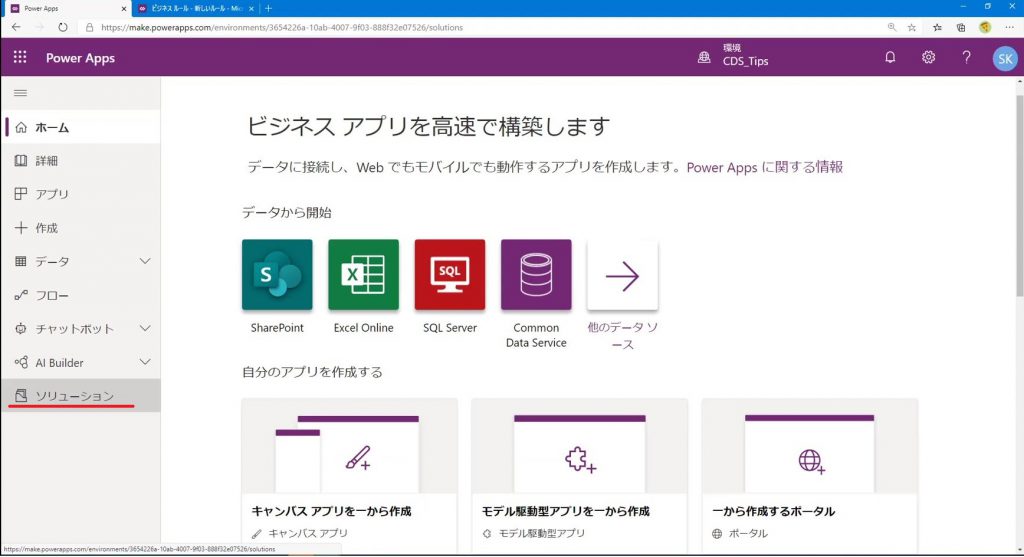Reload the page with refresh button

[x=63, y=27]
